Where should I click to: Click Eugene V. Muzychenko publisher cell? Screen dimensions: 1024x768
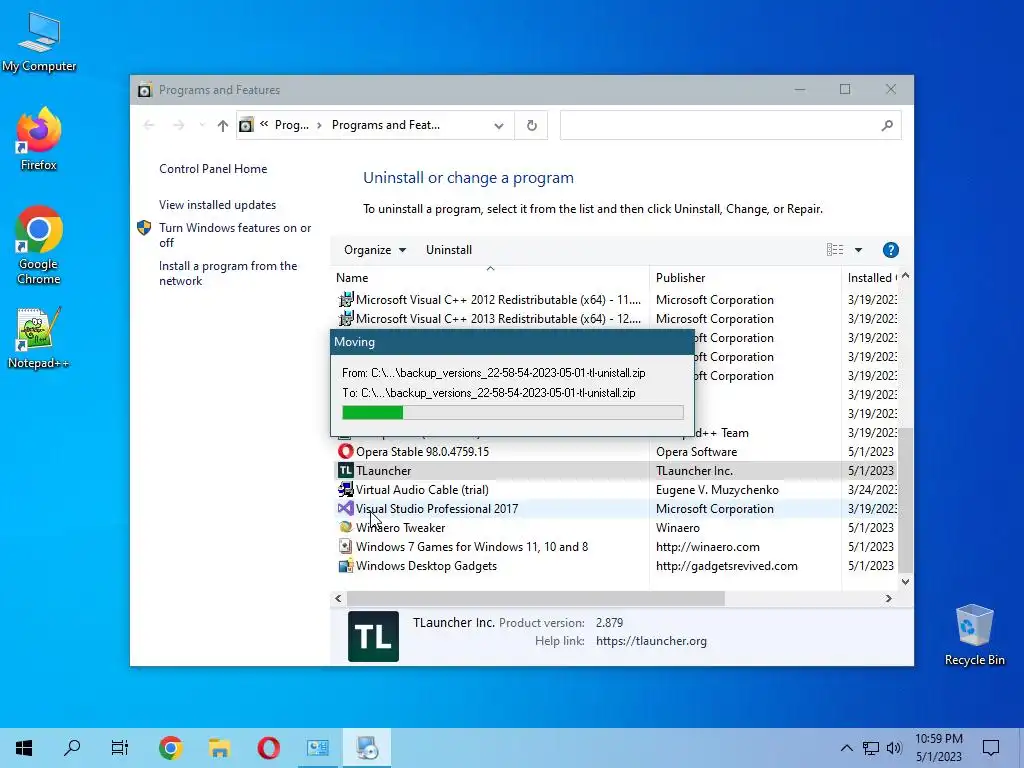coord(717,490)
